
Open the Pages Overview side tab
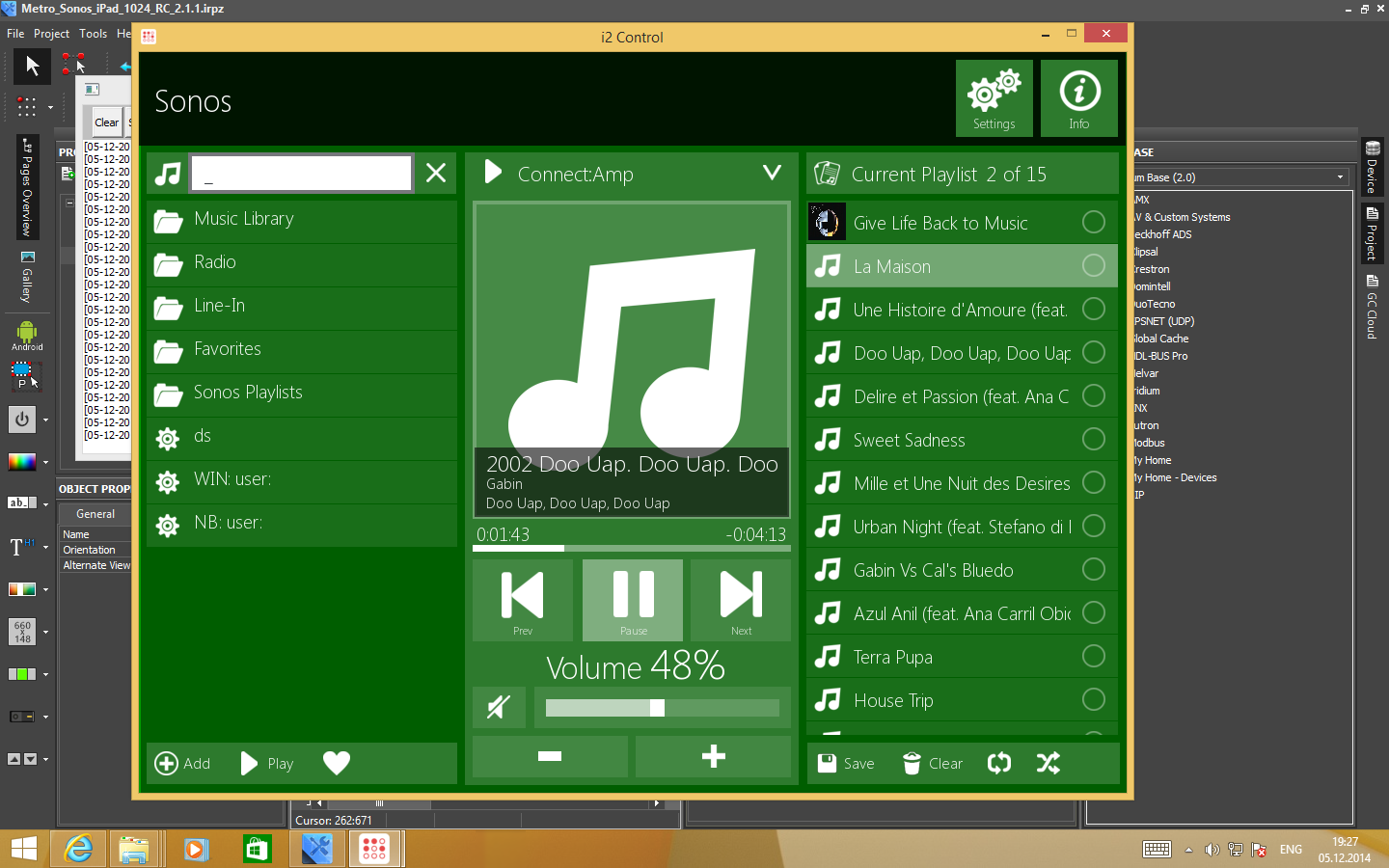[x=27, y=188]
